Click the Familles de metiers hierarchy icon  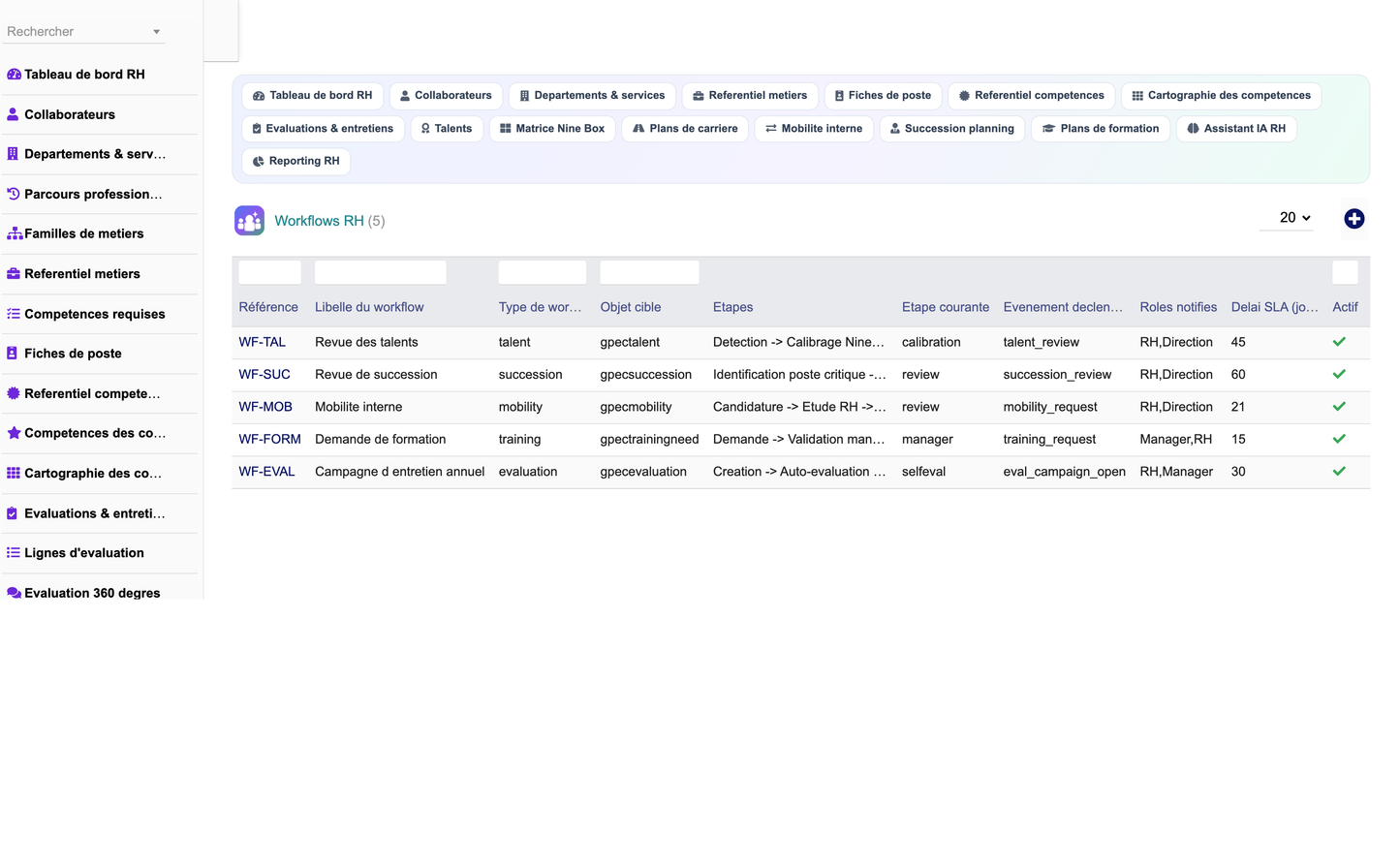[x=15, y=233]
